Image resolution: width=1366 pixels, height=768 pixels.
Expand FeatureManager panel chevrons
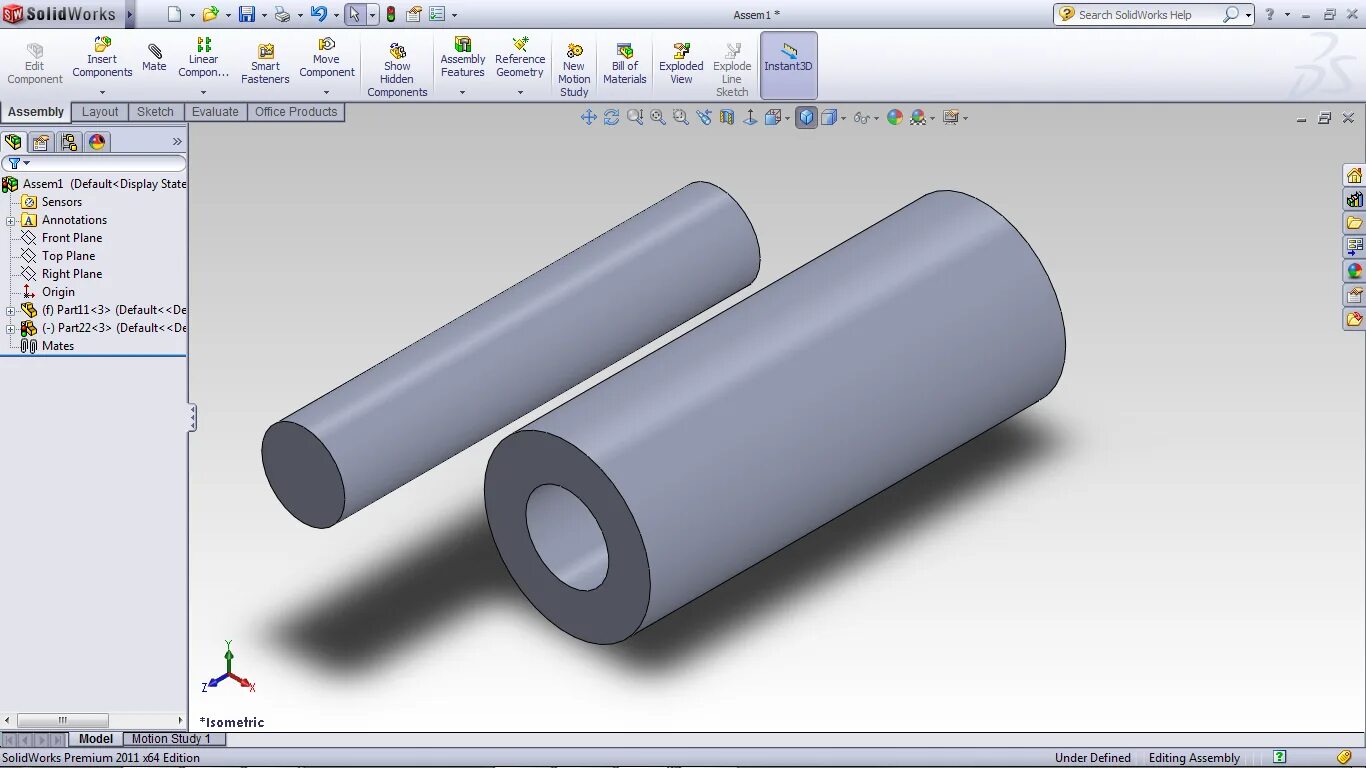click(177, 142)
